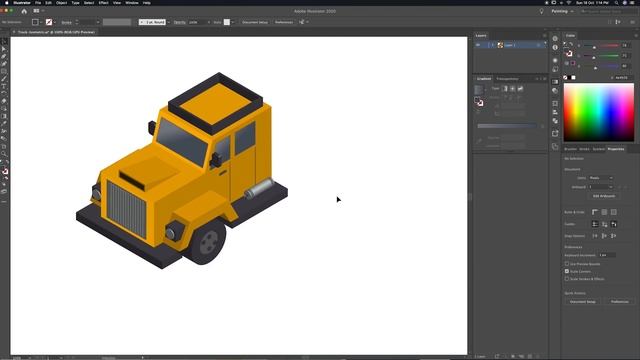Image resolution: width=640 pixels, height=360 pixels.
Task: Click the gradient thumbnail preview
Action: [x=478, y=89]
